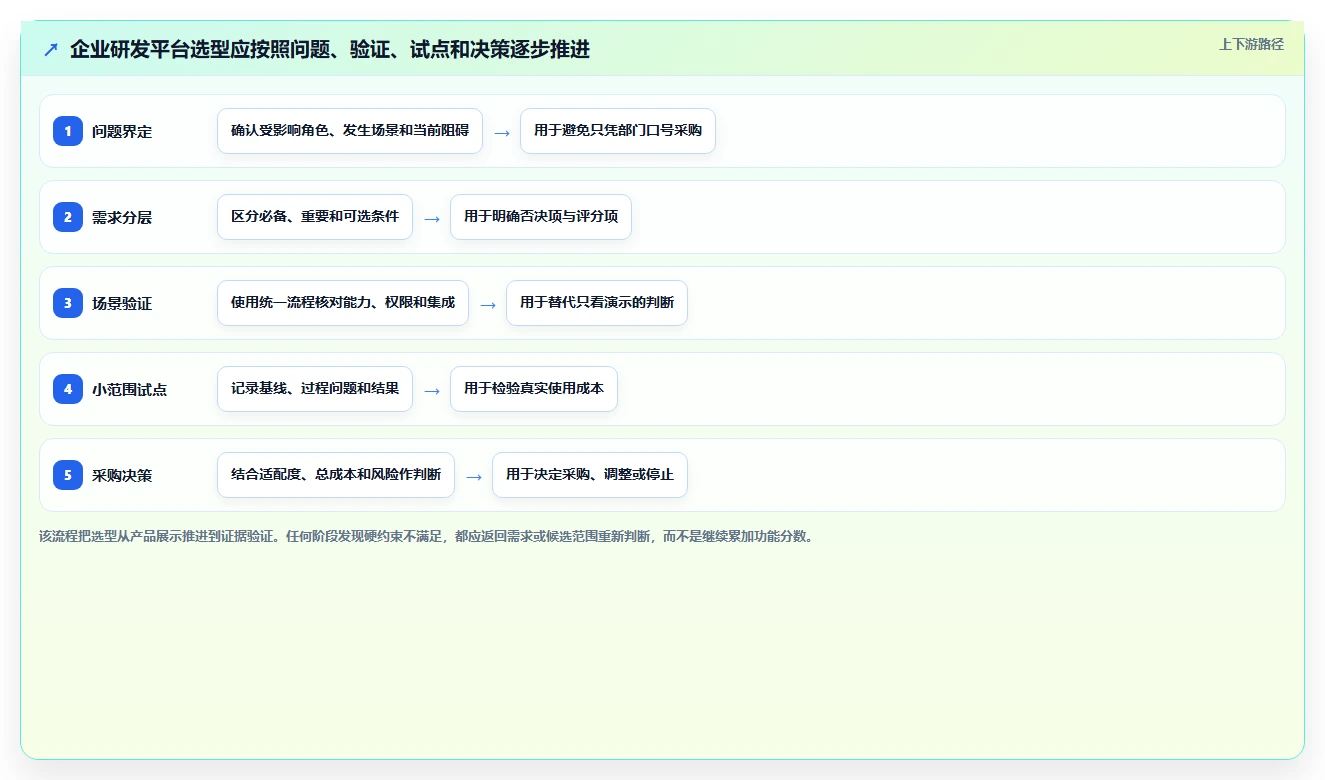This screenshot has height=780, width=1325.
Task: Select step number 5 badge
Action: pos(68,475)
